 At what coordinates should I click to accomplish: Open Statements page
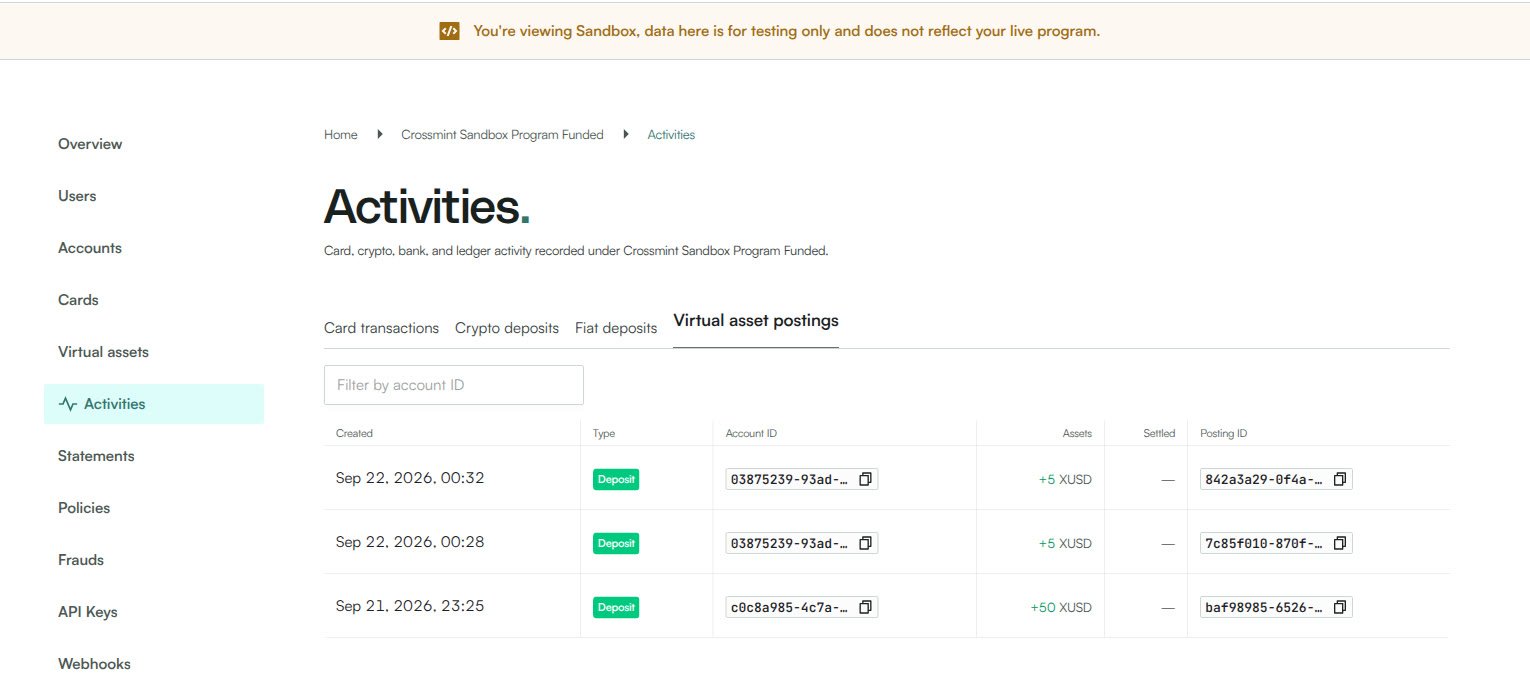(x=96, y=456)
